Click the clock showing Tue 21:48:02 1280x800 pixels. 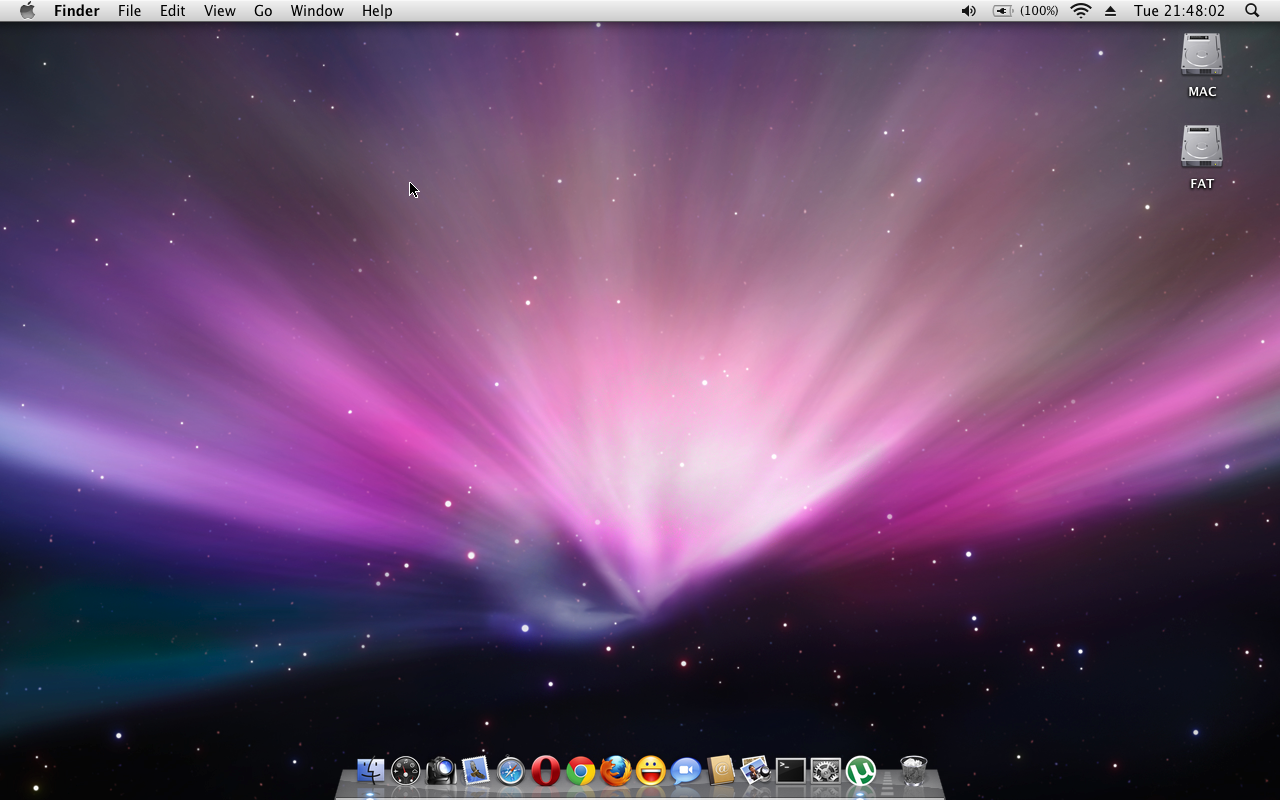tap(1179, 11)
